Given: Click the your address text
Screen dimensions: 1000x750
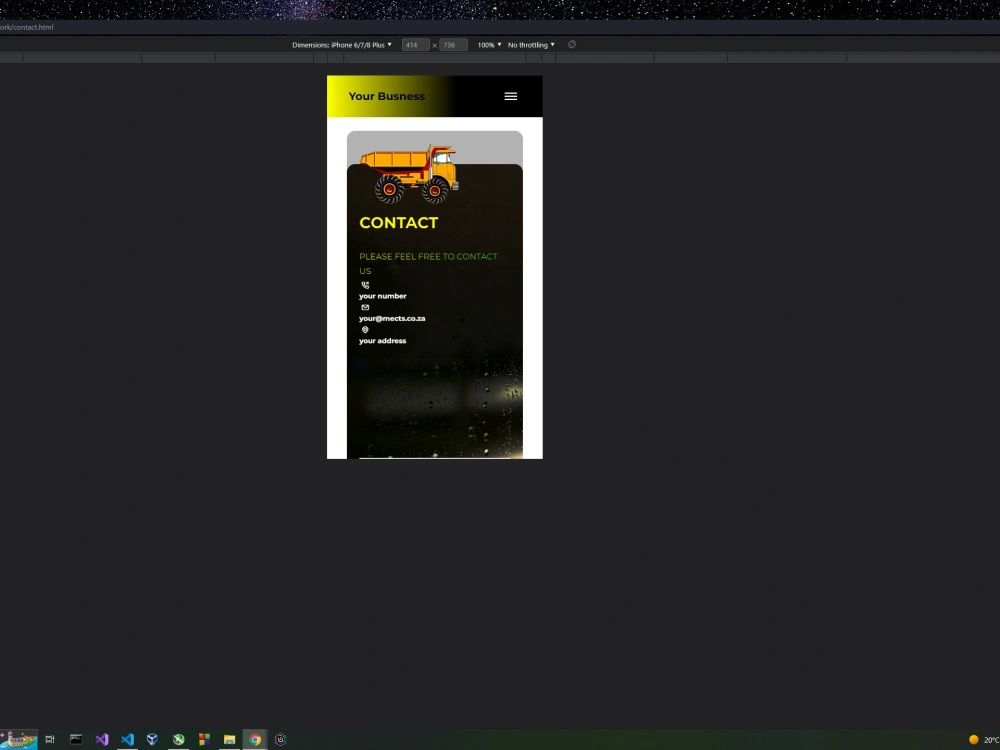Looking at the screenshot, I should (383, 341).
